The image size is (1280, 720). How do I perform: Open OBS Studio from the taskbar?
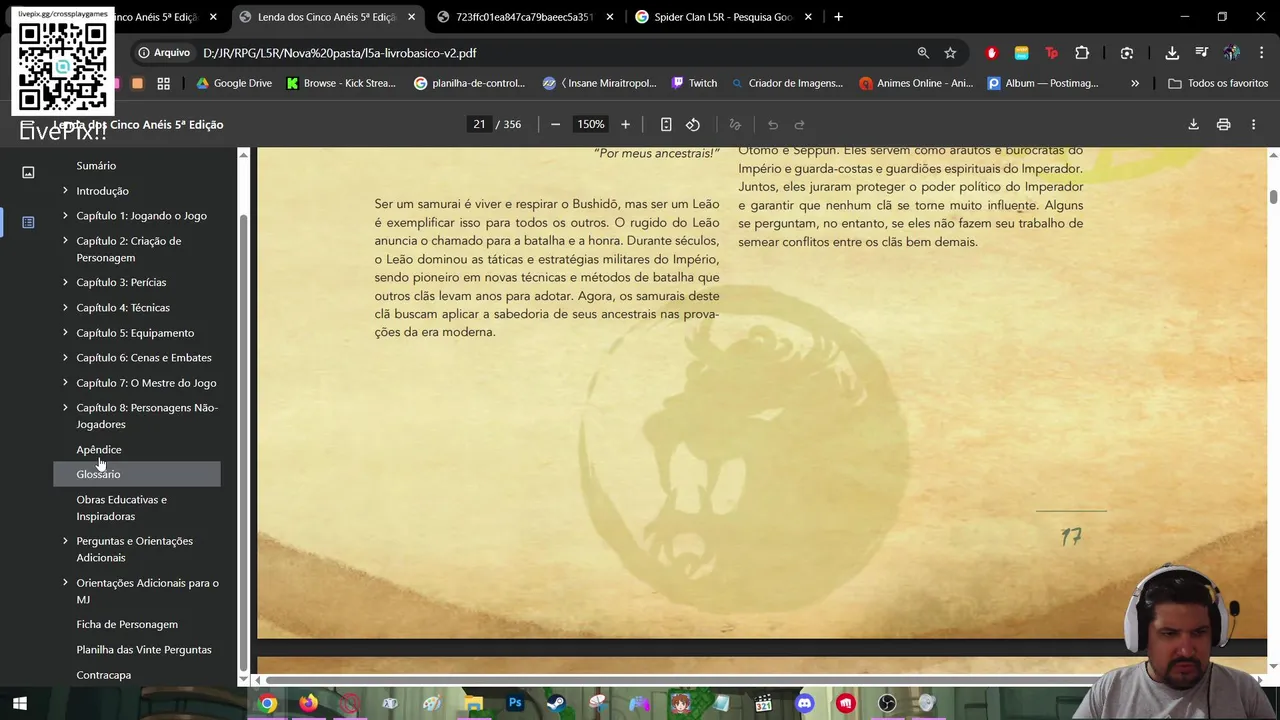(887, 703)
